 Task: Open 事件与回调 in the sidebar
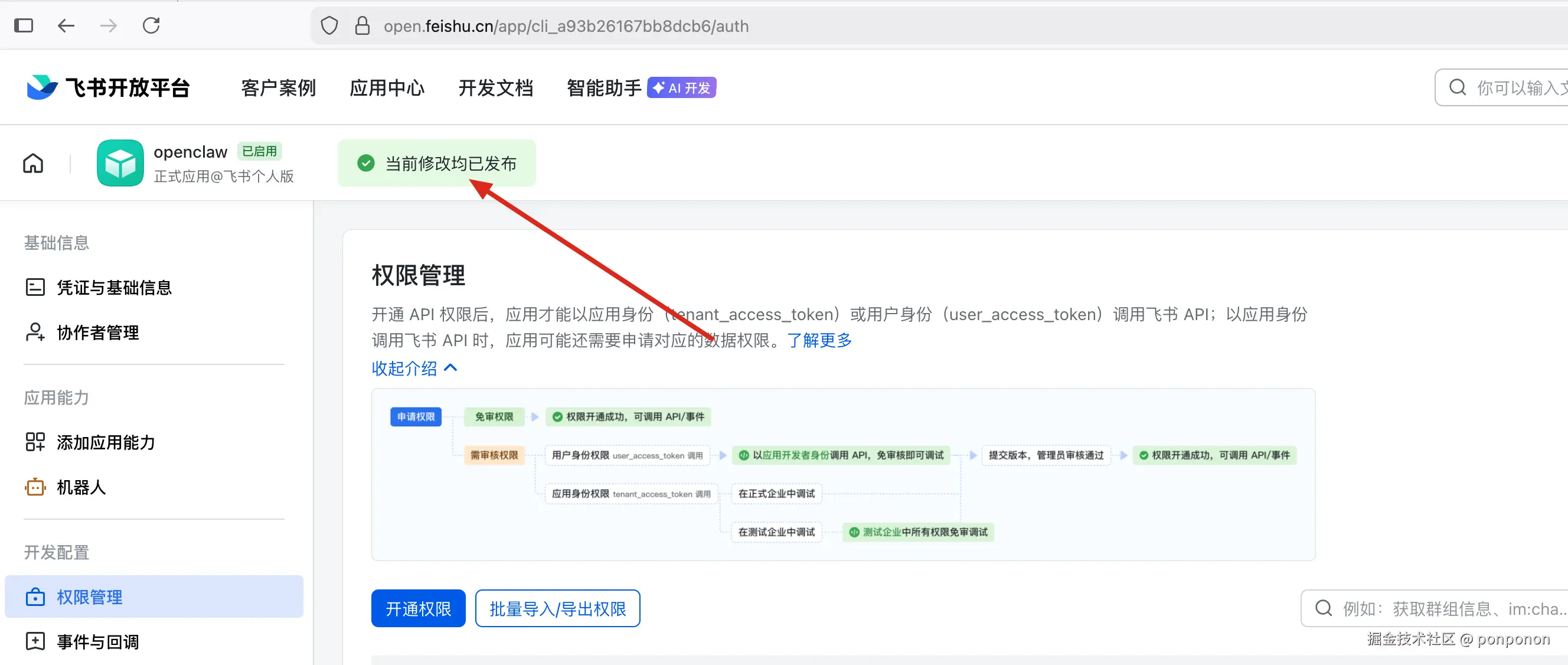click(97, 641)
